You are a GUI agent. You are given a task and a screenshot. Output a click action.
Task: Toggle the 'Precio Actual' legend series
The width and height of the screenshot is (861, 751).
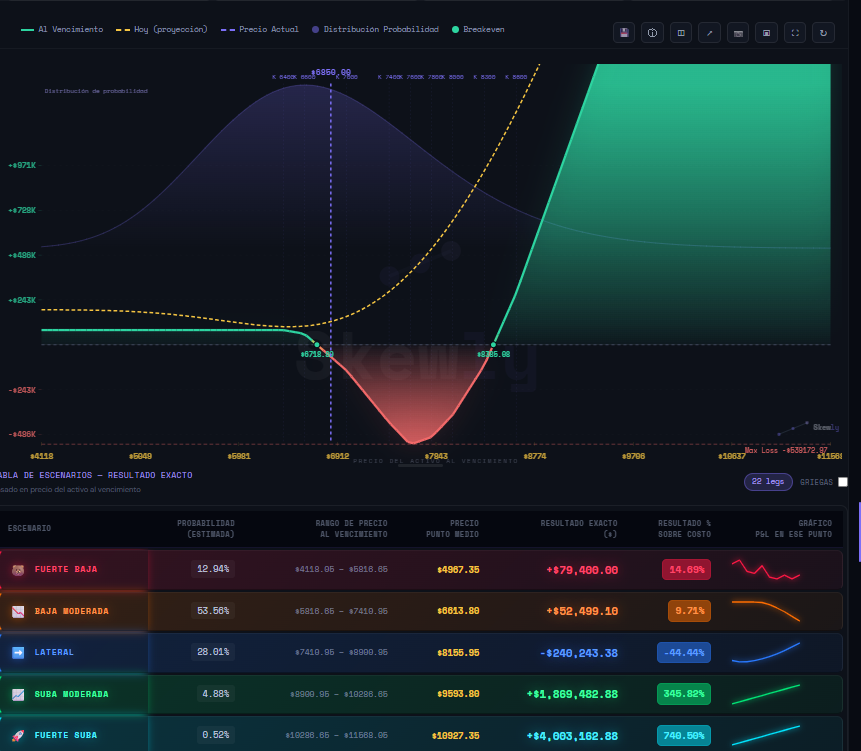point(260,29)
